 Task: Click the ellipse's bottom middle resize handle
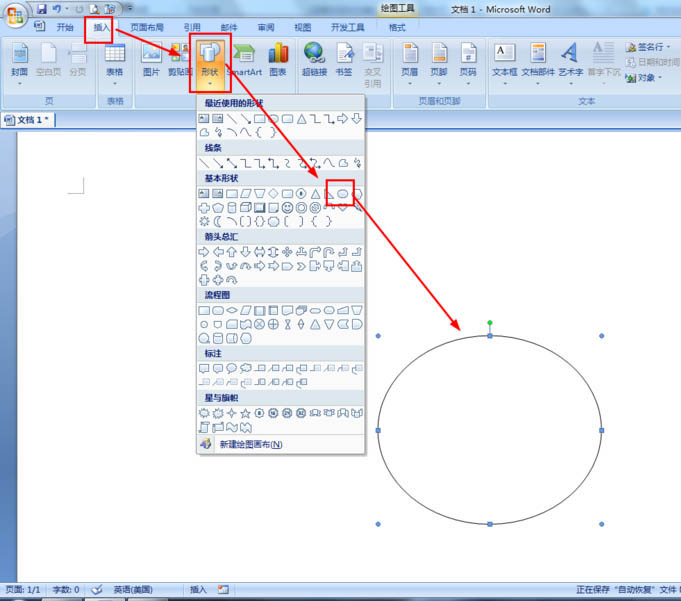[x=490, y=524]
